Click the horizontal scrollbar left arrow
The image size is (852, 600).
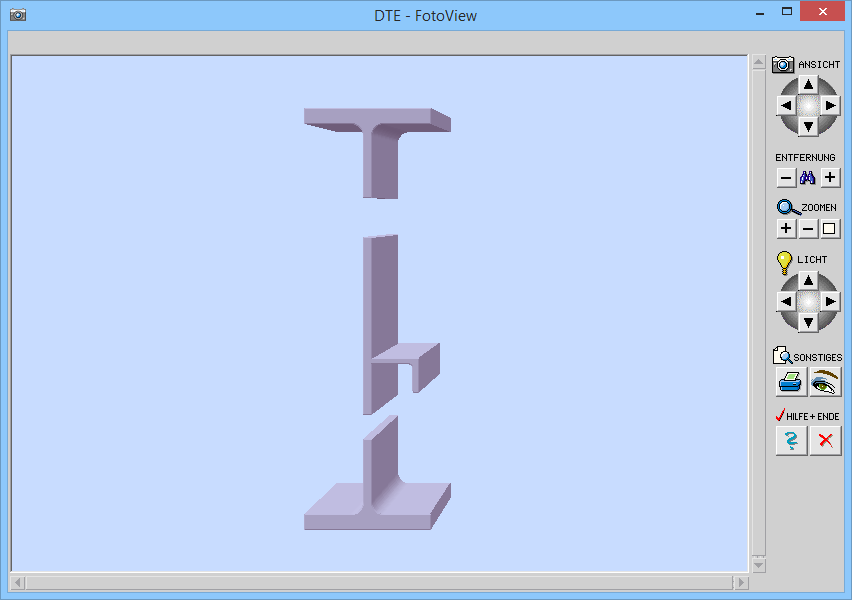tap(18, 582)
